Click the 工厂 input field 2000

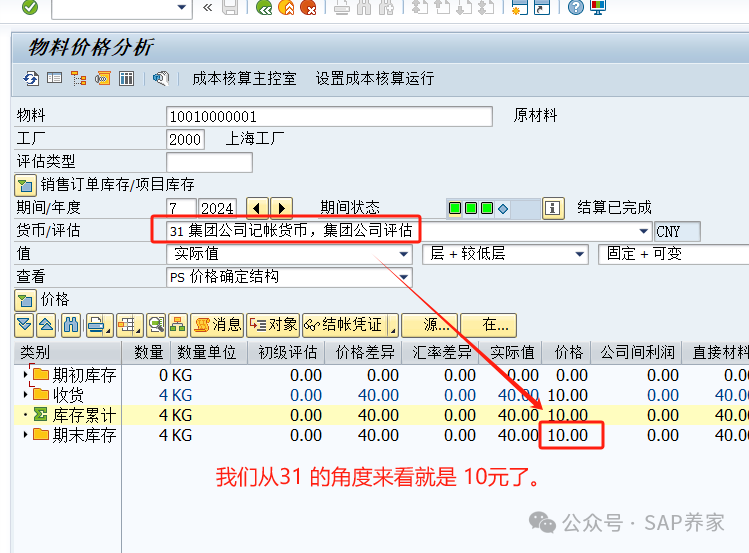[x=185, y=139]
